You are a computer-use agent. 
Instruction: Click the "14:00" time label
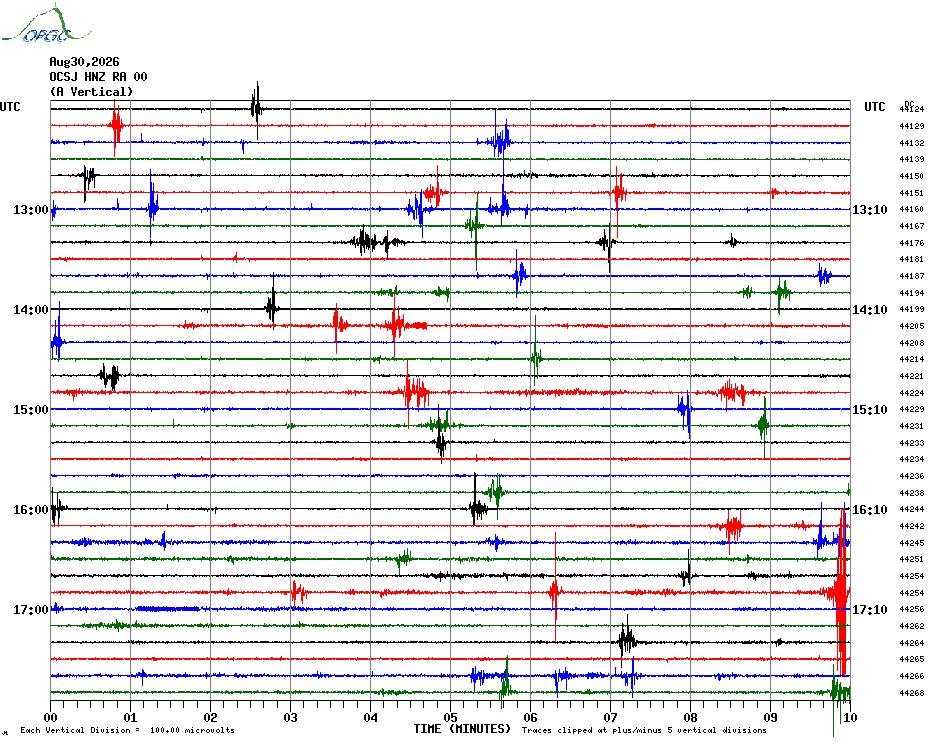tap(31, 310)
